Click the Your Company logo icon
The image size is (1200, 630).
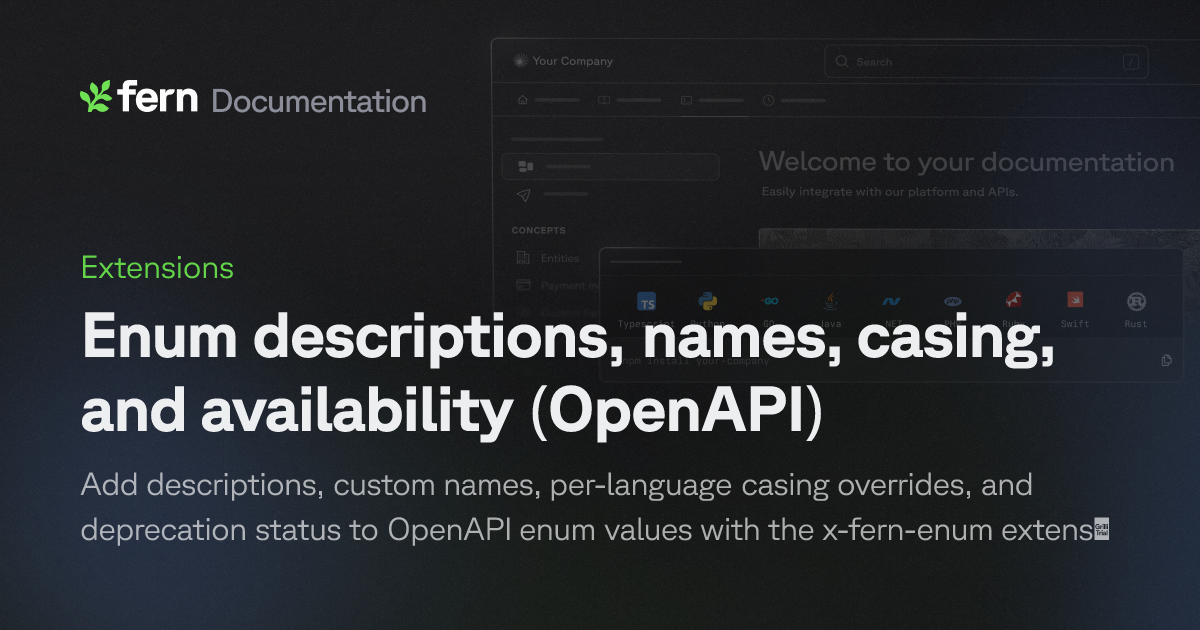coord(519,61)
